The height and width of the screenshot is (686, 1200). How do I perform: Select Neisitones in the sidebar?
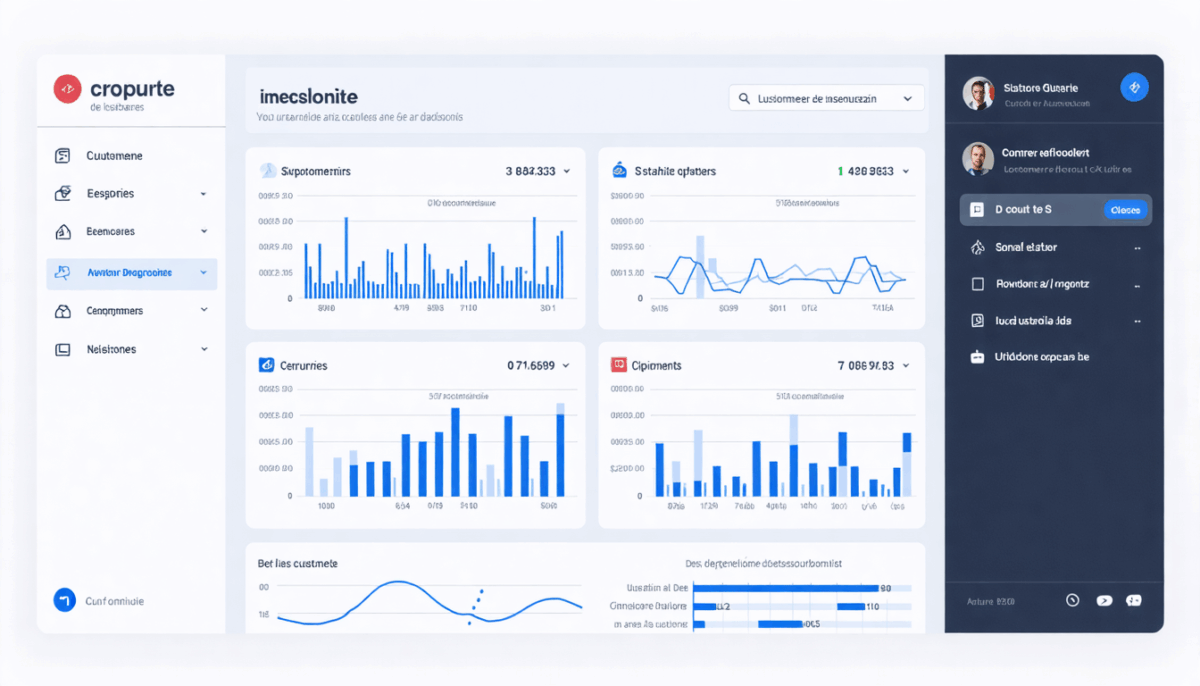click(x=111, y=349)
